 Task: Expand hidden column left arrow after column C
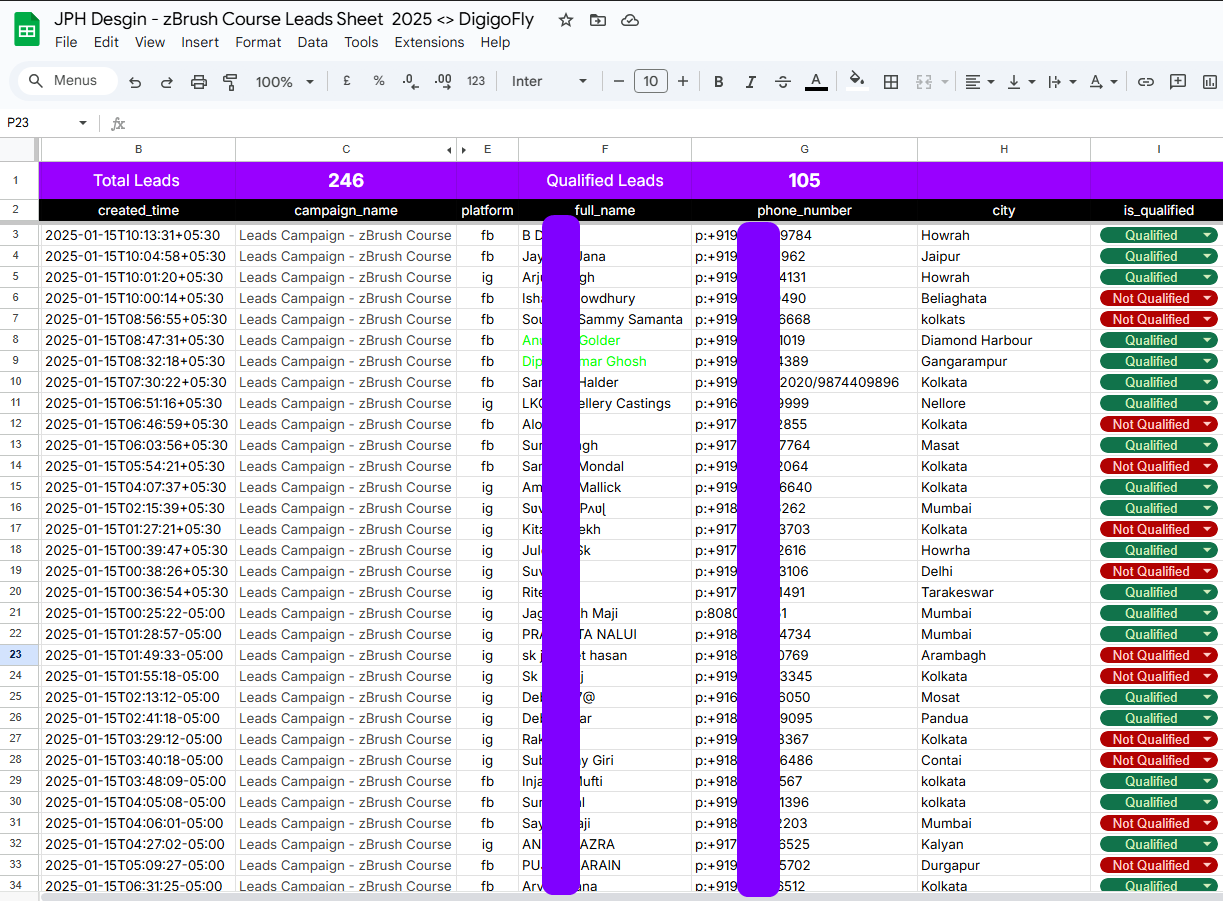(449, 150)
